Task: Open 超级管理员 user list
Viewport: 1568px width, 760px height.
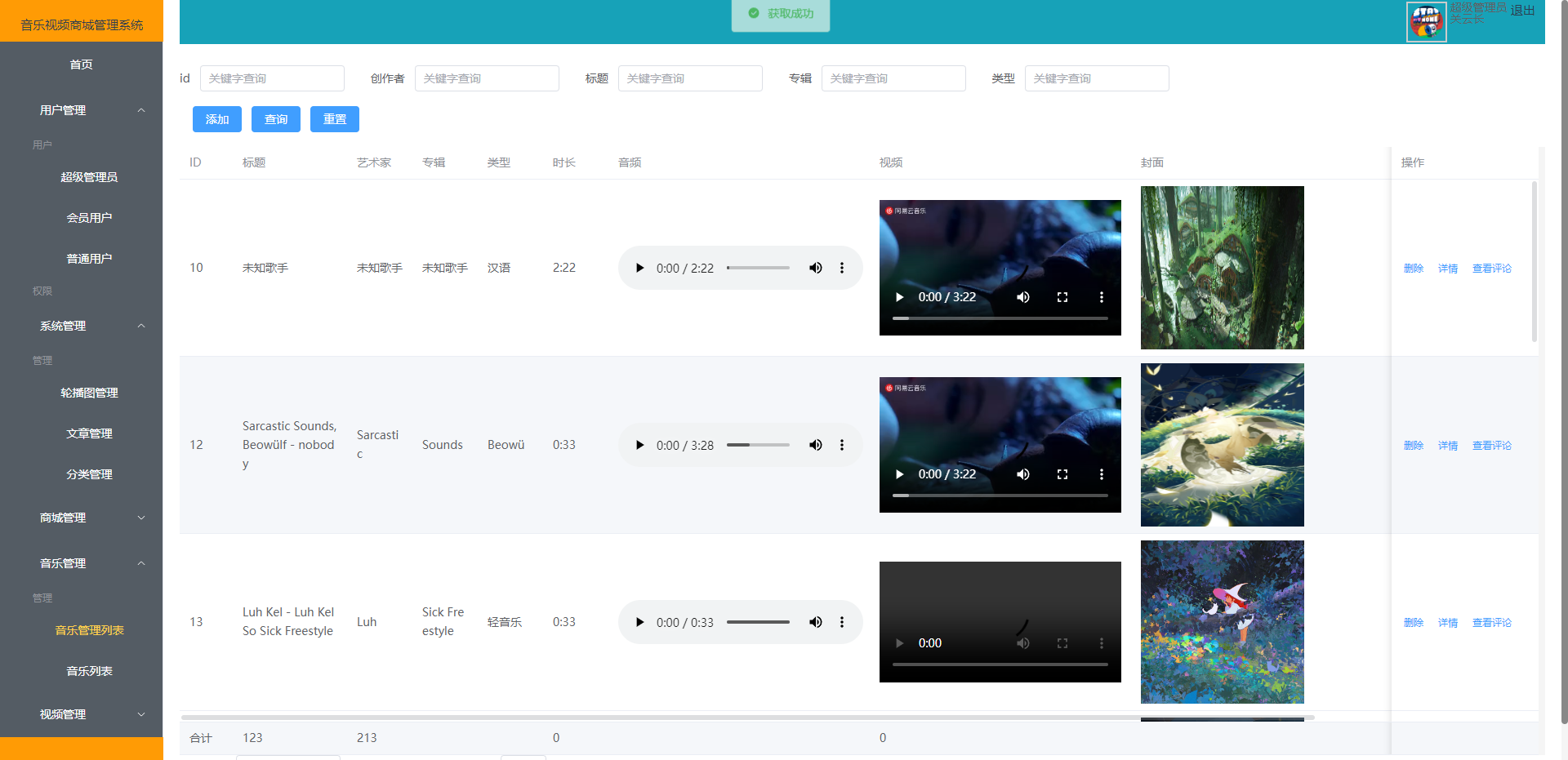Action: [x=89, y=177]
